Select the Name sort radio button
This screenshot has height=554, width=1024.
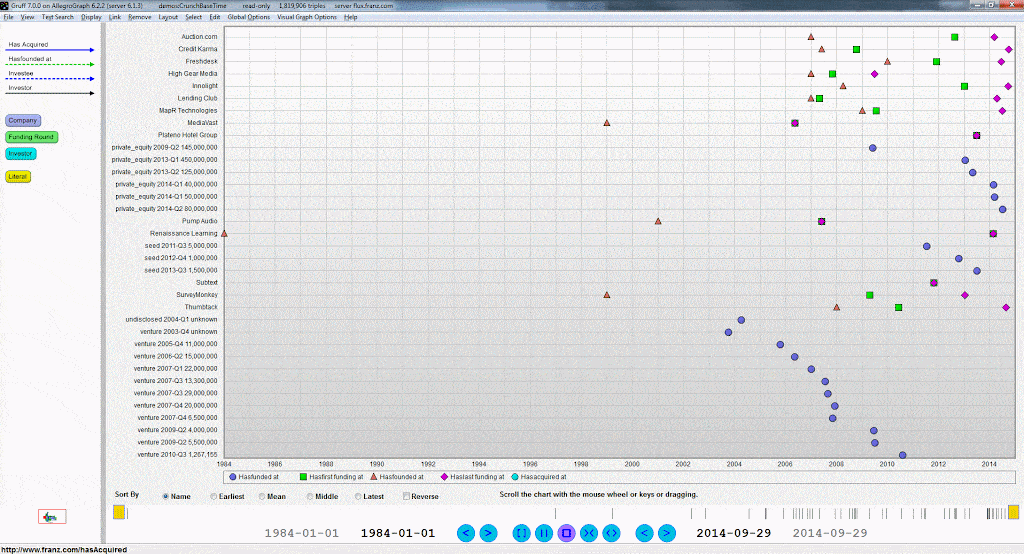pyautogui.click(x=166, y=497)
